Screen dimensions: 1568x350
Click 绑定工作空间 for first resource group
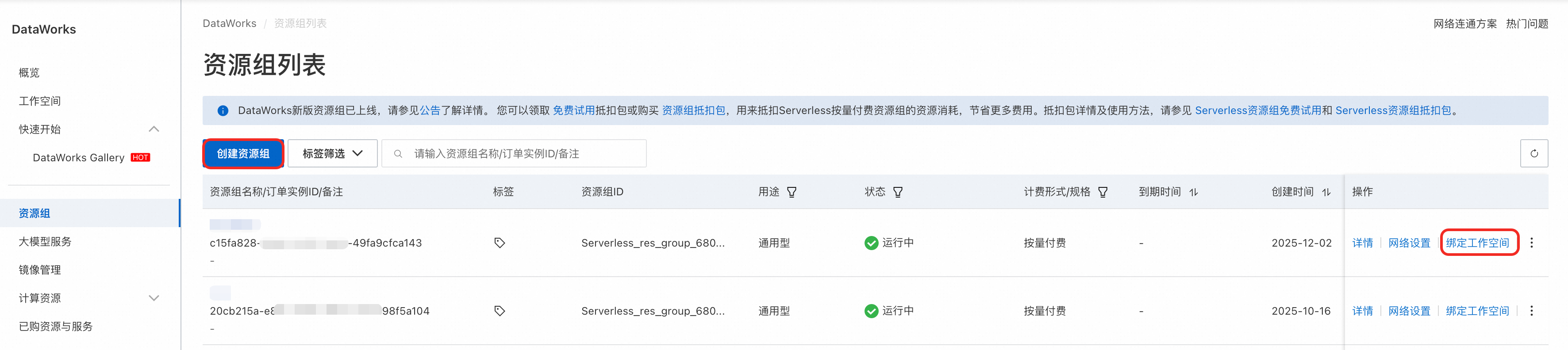point(1477,243)
